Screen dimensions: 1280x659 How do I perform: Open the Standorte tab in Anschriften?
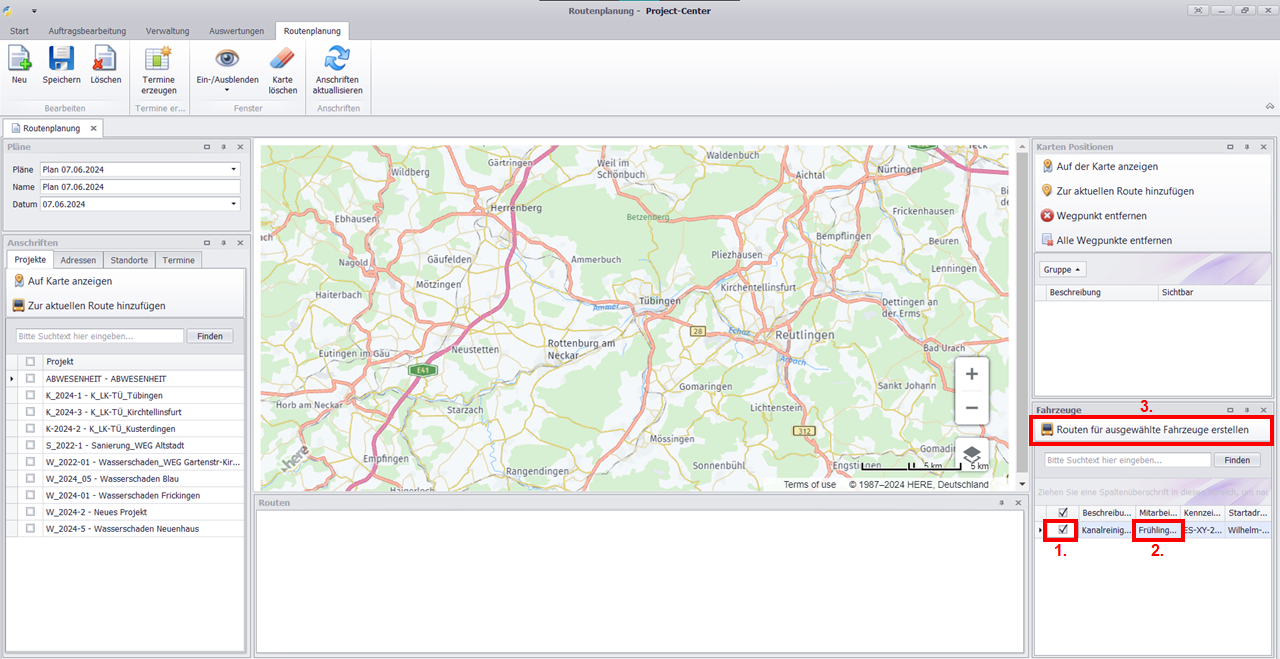(x=130, y=260)
